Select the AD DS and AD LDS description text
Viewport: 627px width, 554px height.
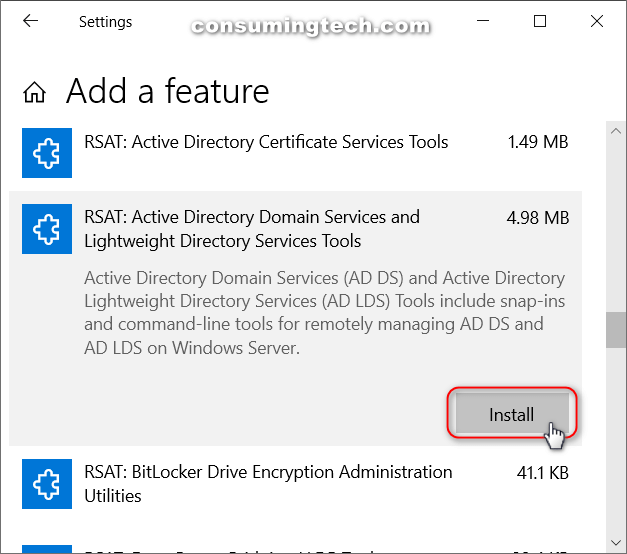tap(324, 313)
